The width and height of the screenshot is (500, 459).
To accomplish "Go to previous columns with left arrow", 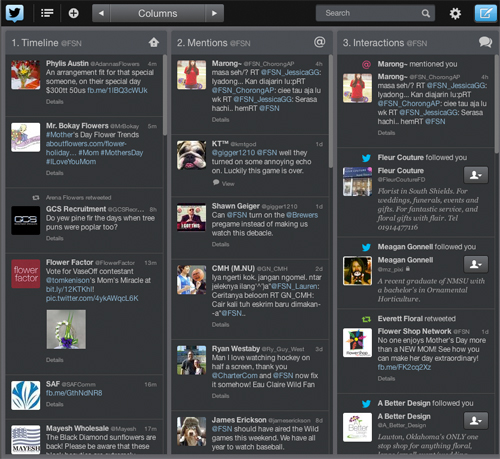I will click(x=101, y=13).
